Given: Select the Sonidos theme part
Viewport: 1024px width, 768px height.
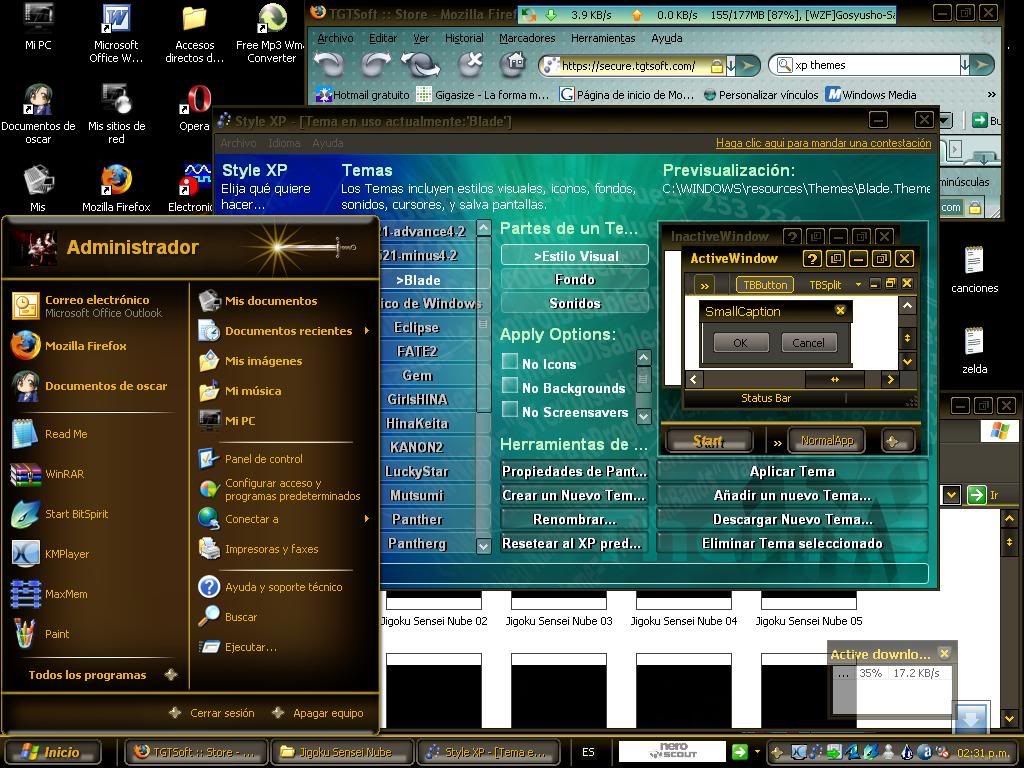Looking at the screenshot, I should tap(575, 304).
